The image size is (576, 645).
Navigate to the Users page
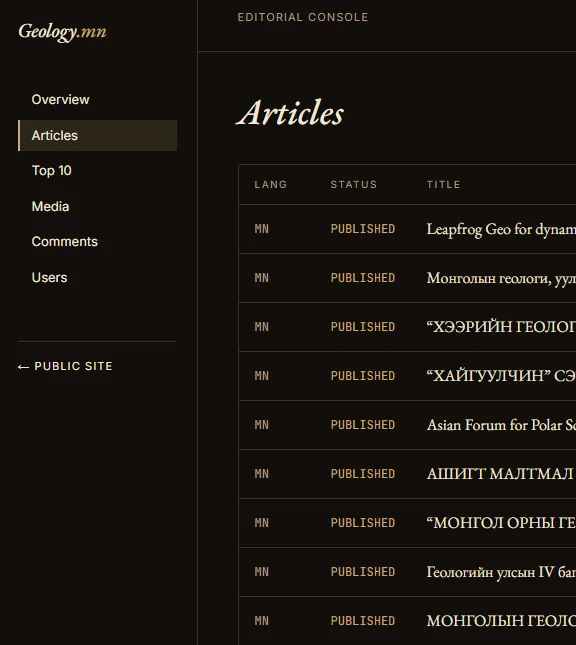(49, 277)
